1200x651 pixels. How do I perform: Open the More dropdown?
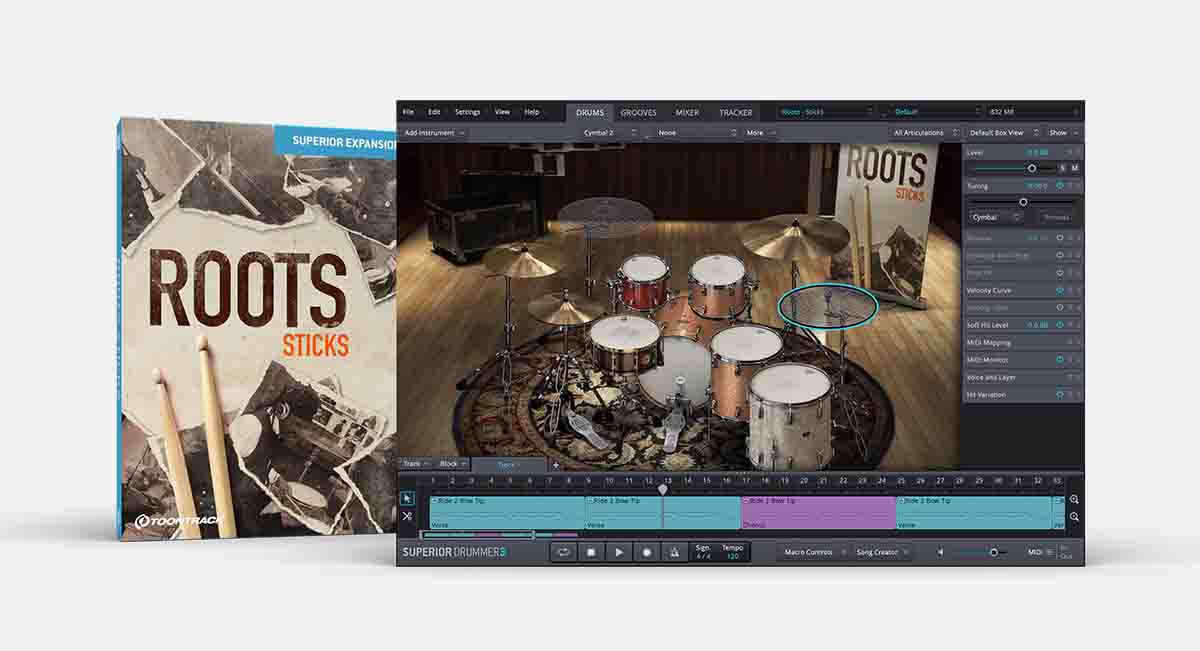click(759, 132)
